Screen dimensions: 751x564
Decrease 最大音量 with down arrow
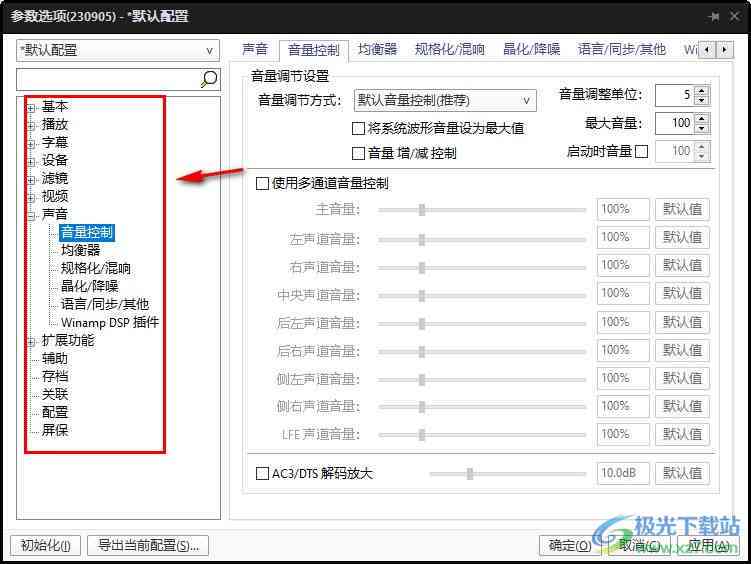[x=702, y=128]
